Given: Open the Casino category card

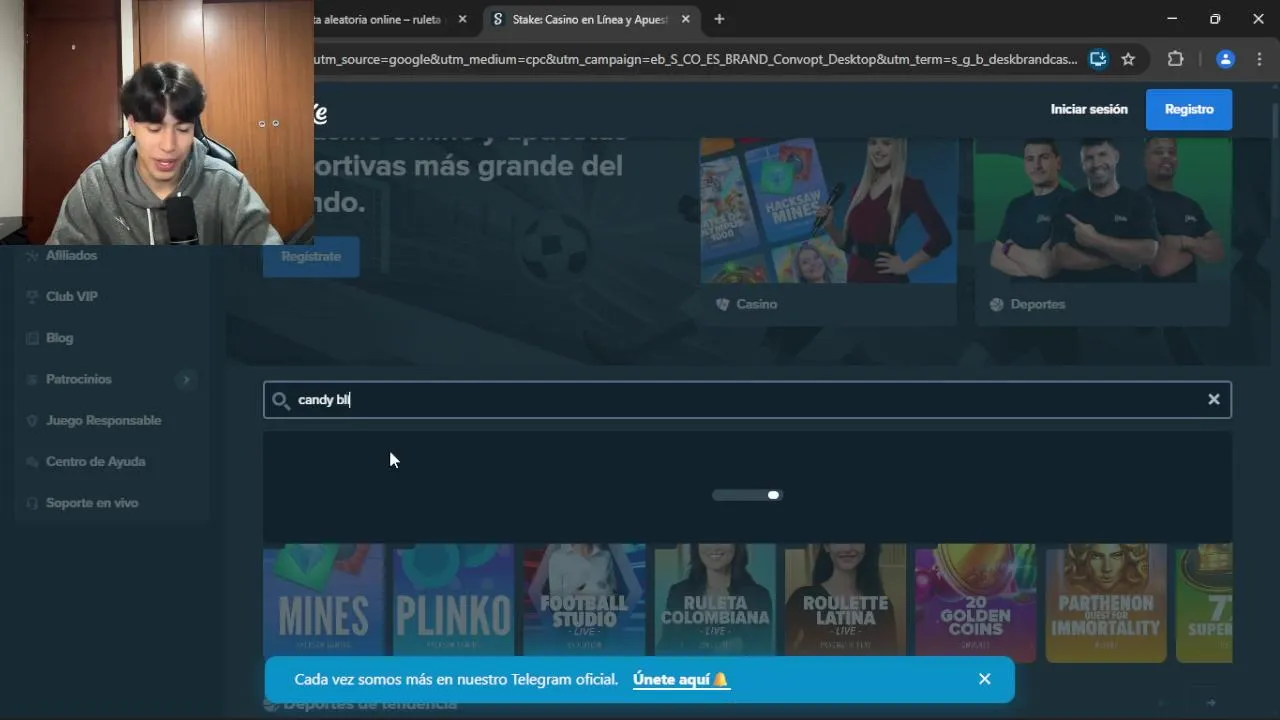Looking at the screenshot, I should click(x=829, y=231).
